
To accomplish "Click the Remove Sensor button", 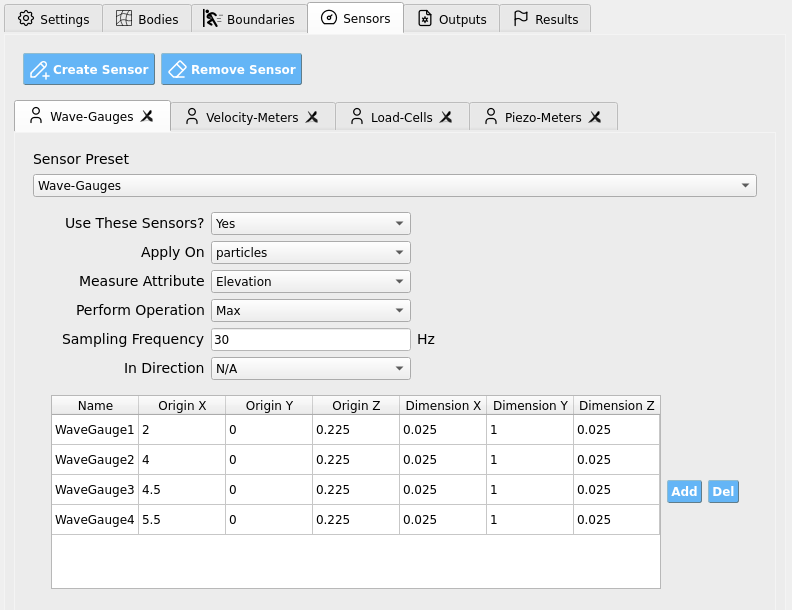I will tap(231, 69).
